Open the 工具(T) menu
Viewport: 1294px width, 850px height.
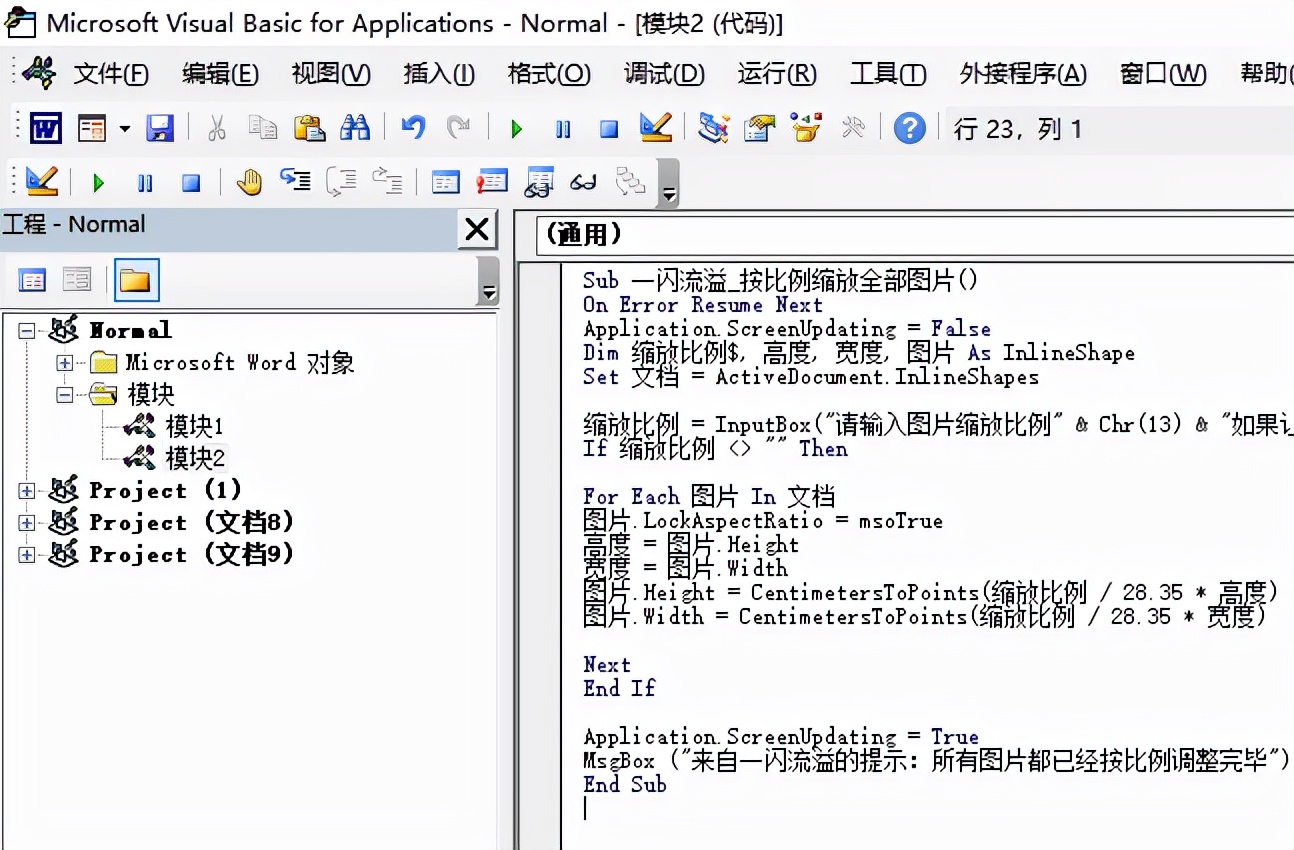coord(888,73)
